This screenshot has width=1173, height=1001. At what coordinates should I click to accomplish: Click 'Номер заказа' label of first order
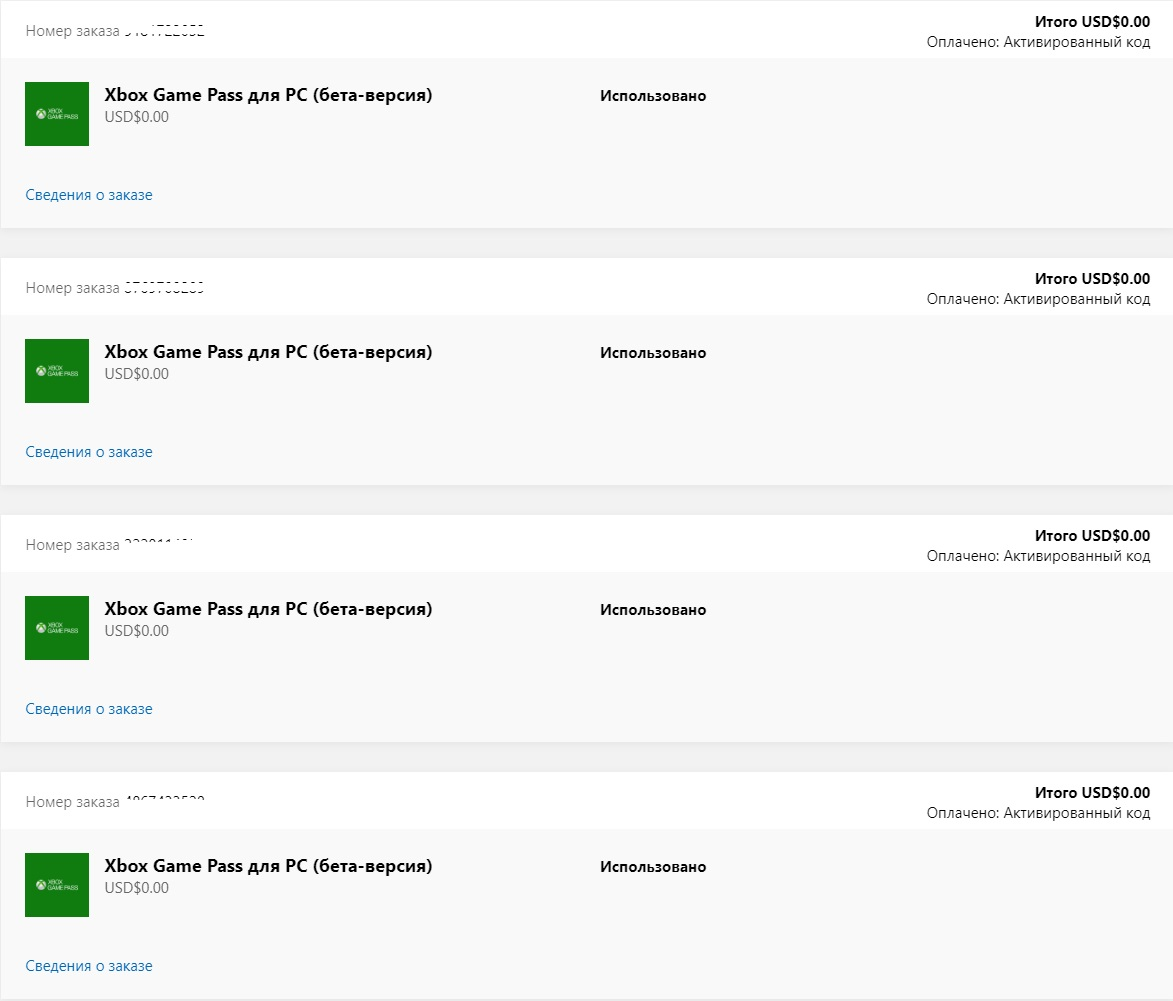click(x=73, y=31)
